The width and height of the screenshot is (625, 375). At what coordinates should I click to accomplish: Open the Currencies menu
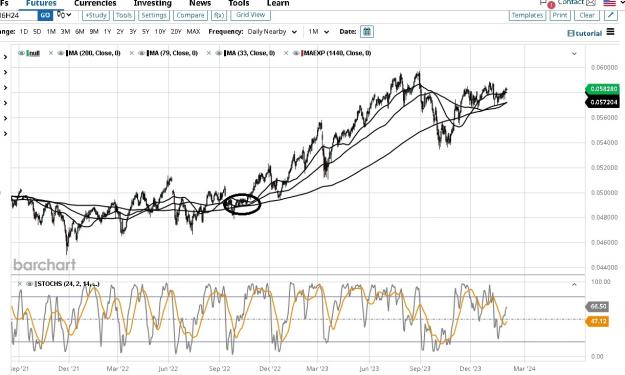click(95, 3)
